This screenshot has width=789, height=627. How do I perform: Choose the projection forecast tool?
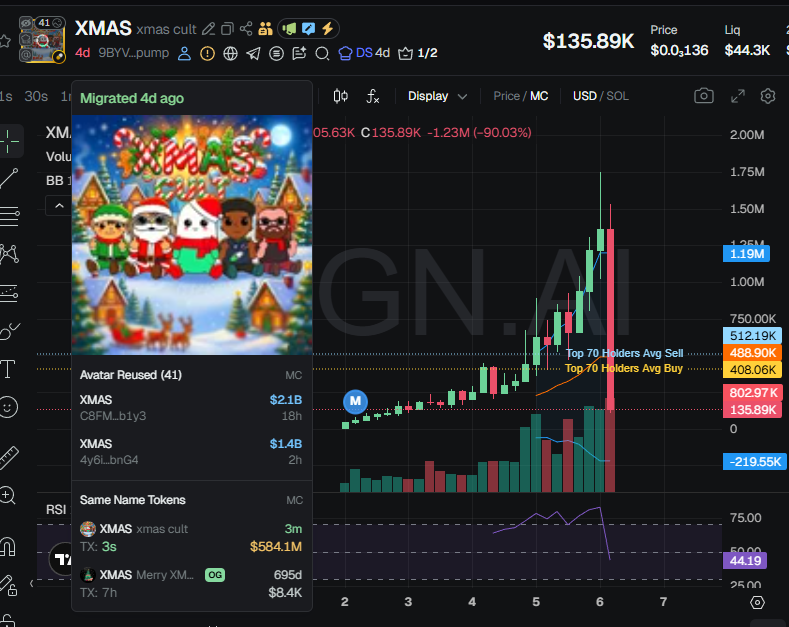click(9, 293)
